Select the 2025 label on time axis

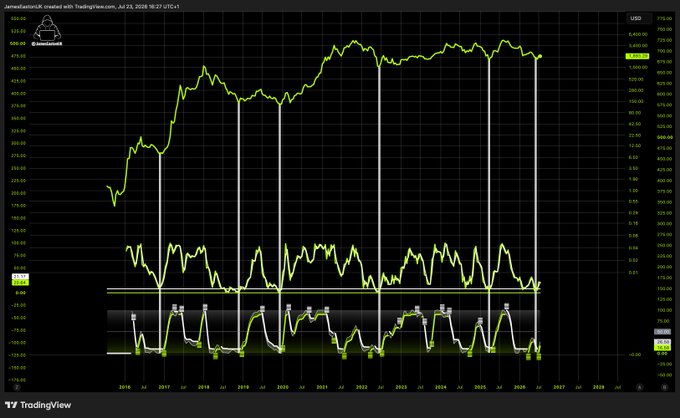coord(480,387)
